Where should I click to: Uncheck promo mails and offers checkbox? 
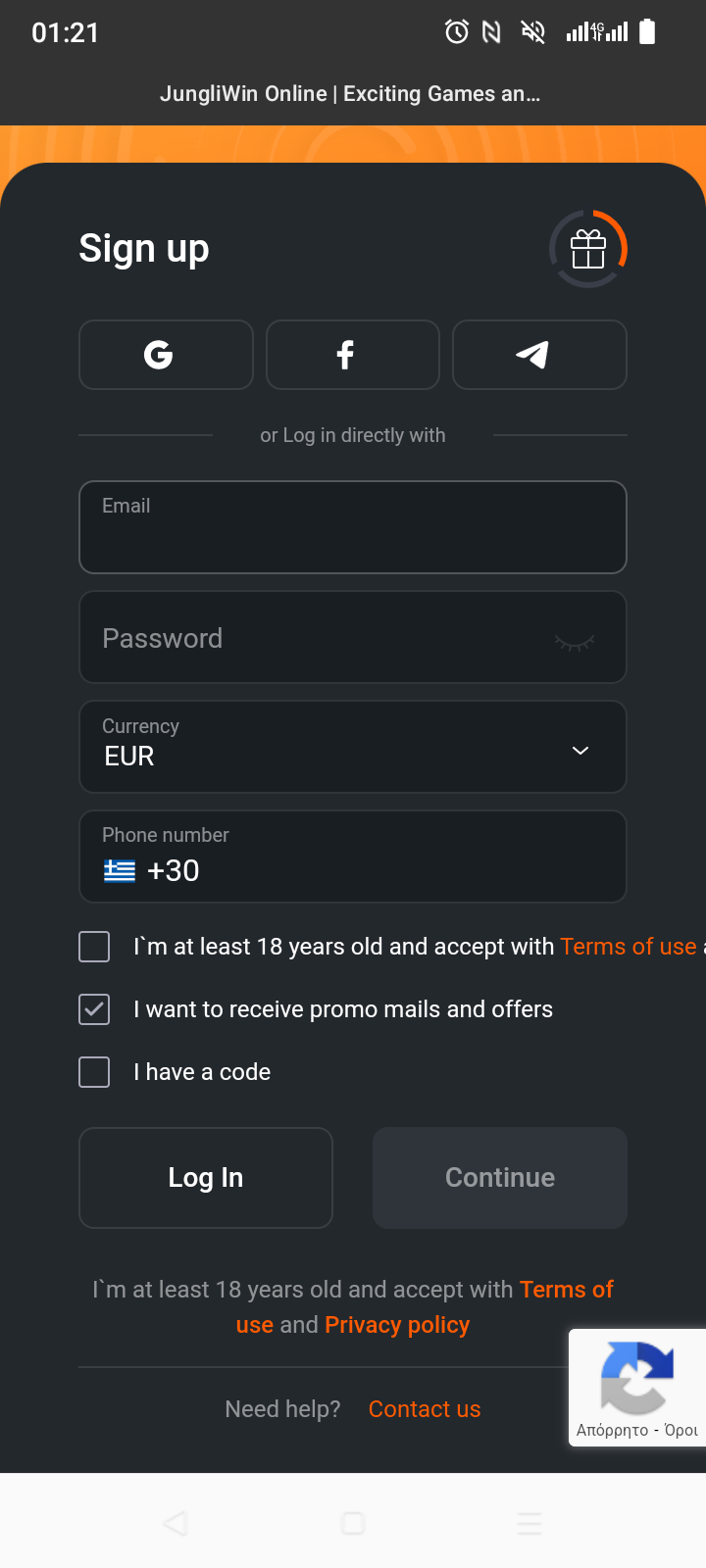coord(94,1009)
